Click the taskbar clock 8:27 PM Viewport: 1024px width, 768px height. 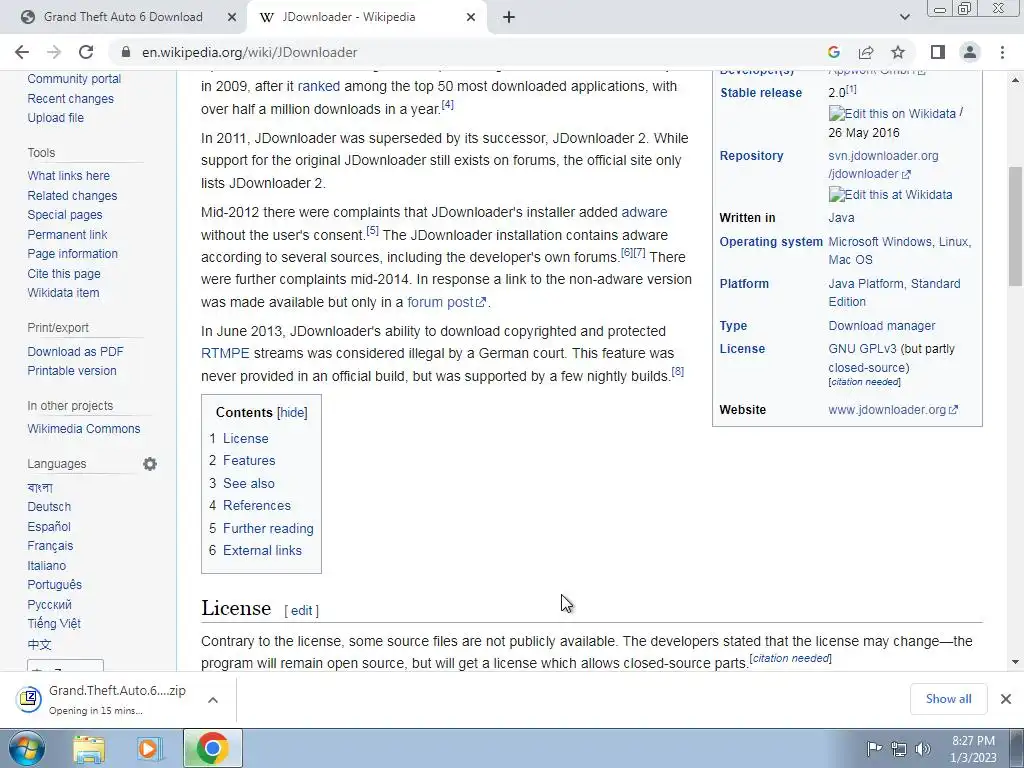(973, 749)
